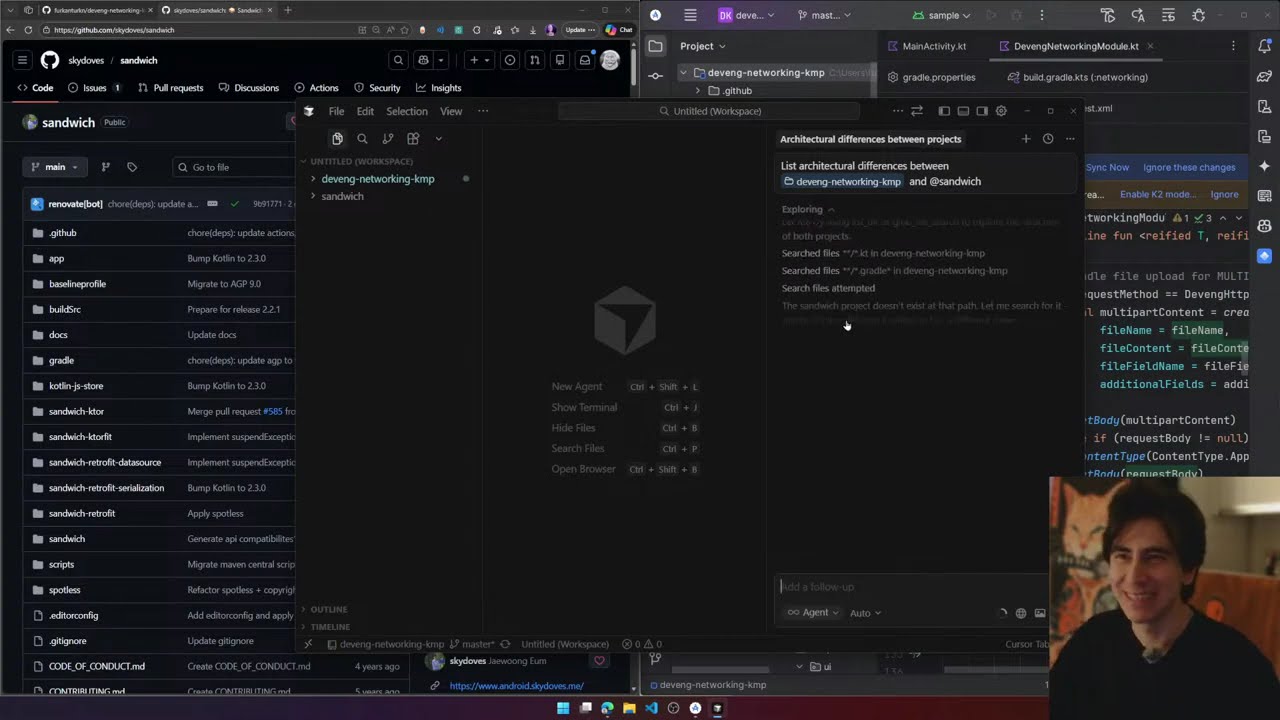1280x720 pixels.
Task: Open Auto model dropdown in chat
Action: [865, 613]
